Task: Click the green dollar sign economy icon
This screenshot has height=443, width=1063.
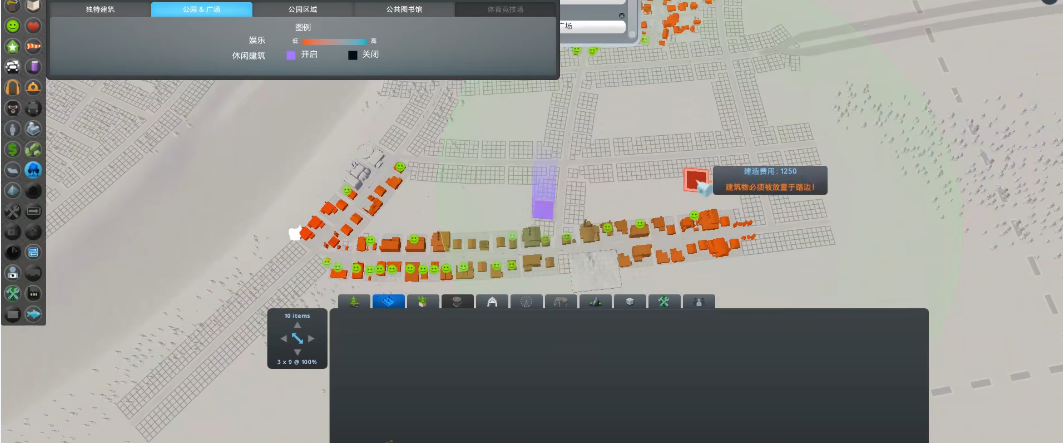Action: pos(12,149)
